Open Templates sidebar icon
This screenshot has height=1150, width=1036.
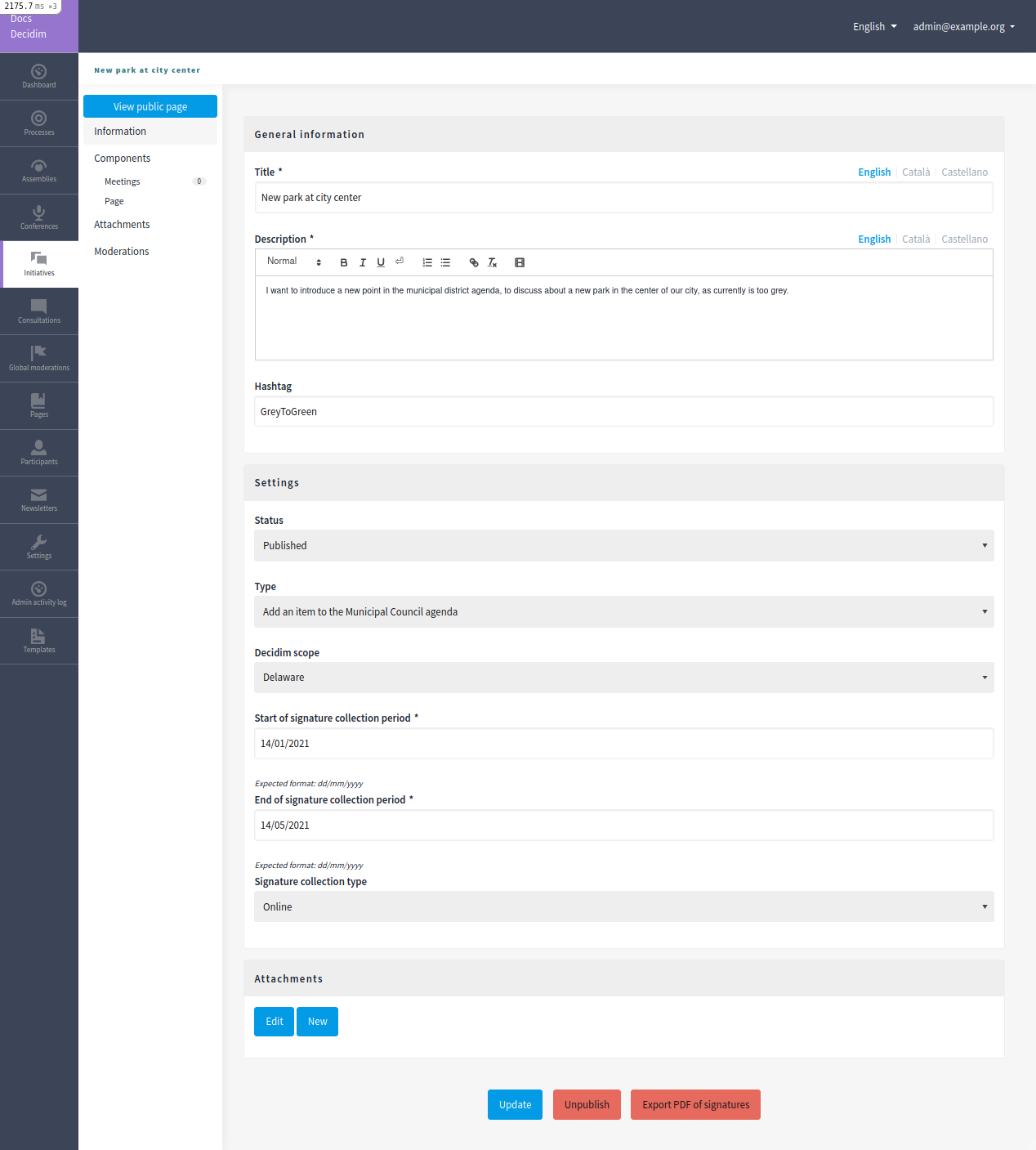[x=39, y=641]
